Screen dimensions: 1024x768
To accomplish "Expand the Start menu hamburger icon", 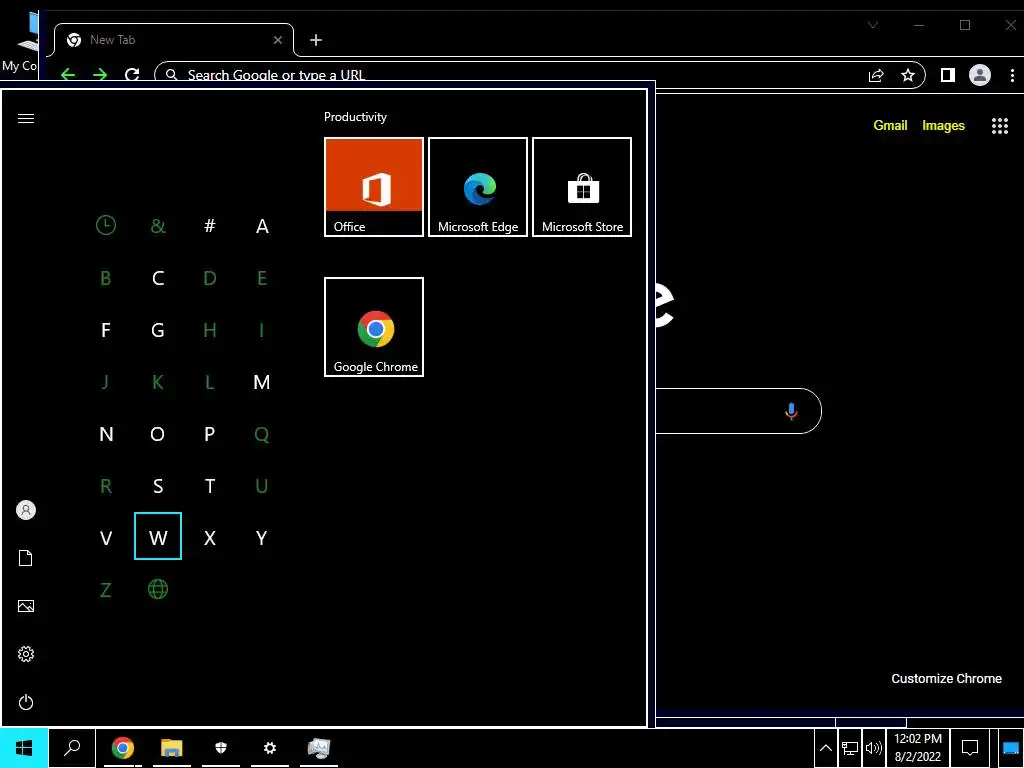I will pyautogui.click(x=26, y=118).
